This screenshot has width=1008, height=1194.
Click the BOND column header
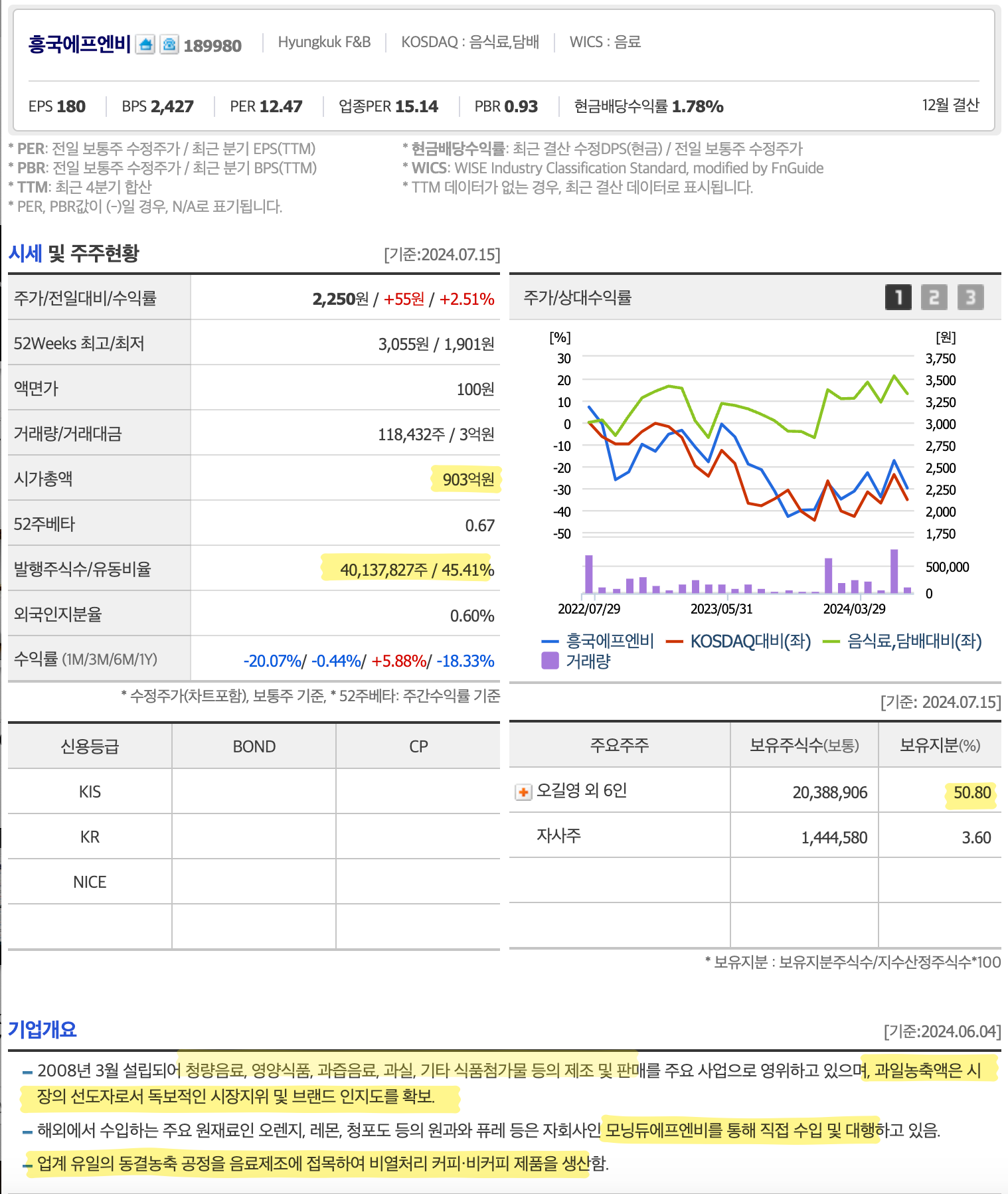click(254, 746)
